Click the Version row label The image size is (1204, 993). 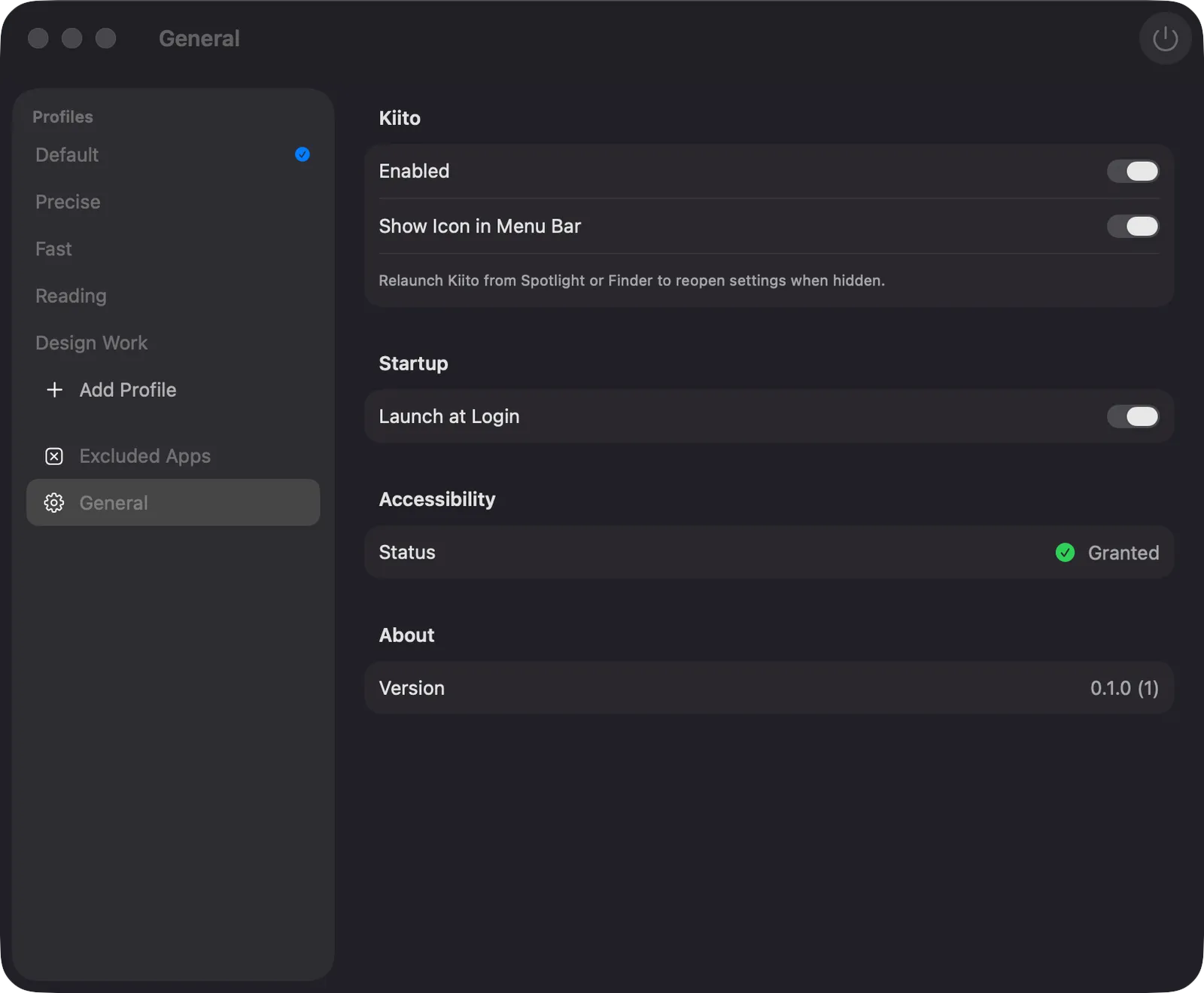click(412, 688)
